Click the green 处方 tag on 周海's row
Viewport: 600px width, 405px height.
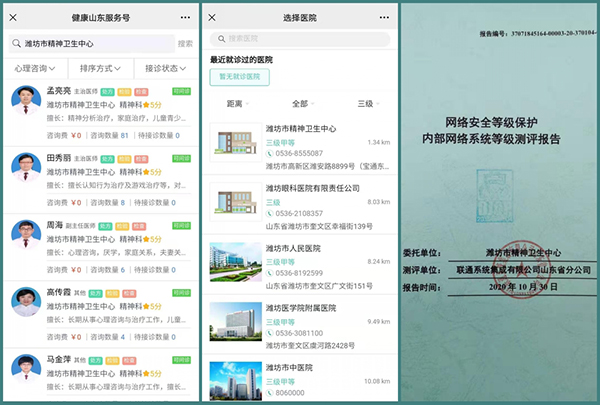[105, 227]
